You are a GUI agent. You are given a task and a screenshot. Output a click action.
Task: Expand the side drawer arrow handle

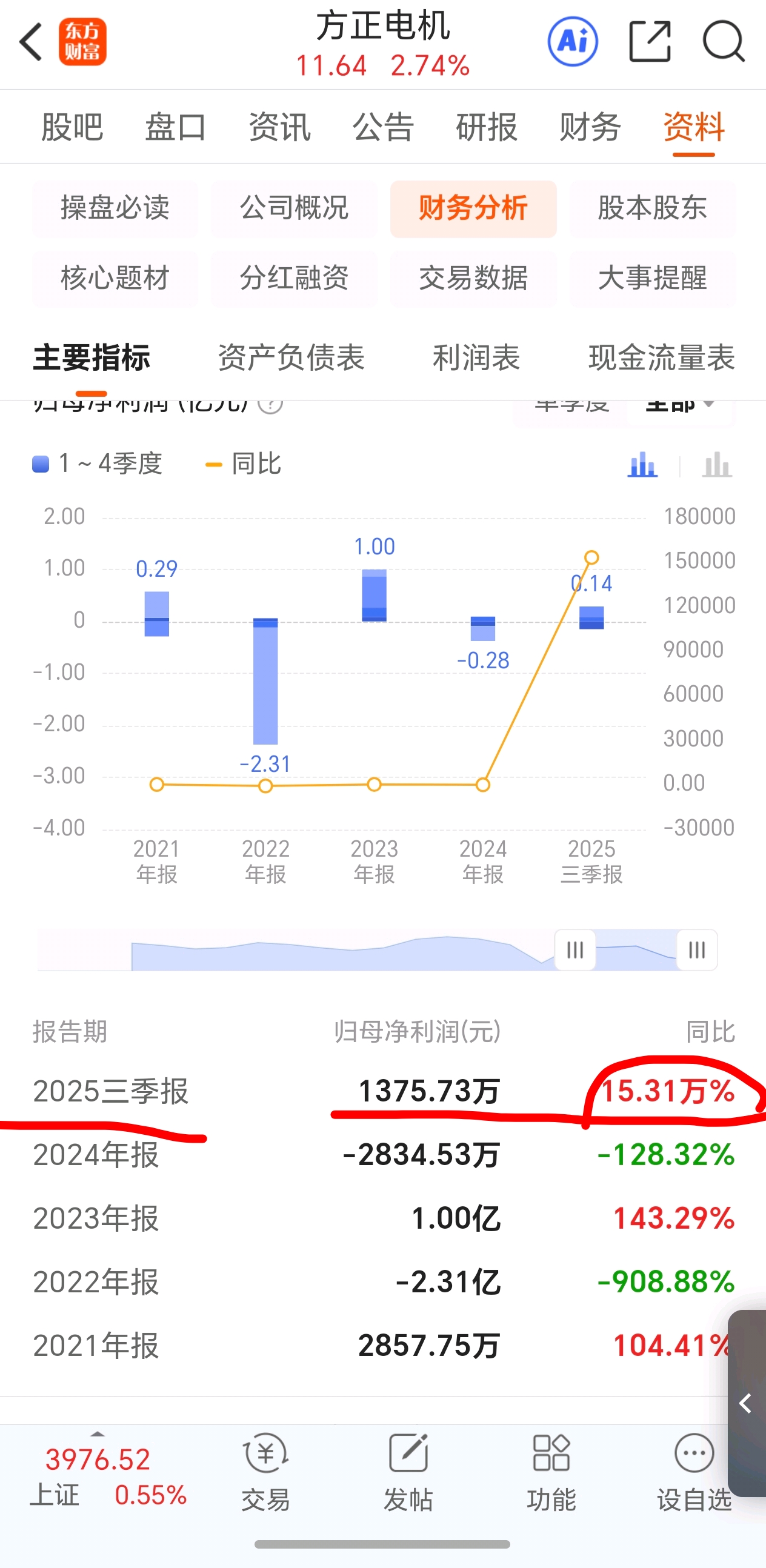747,1403
